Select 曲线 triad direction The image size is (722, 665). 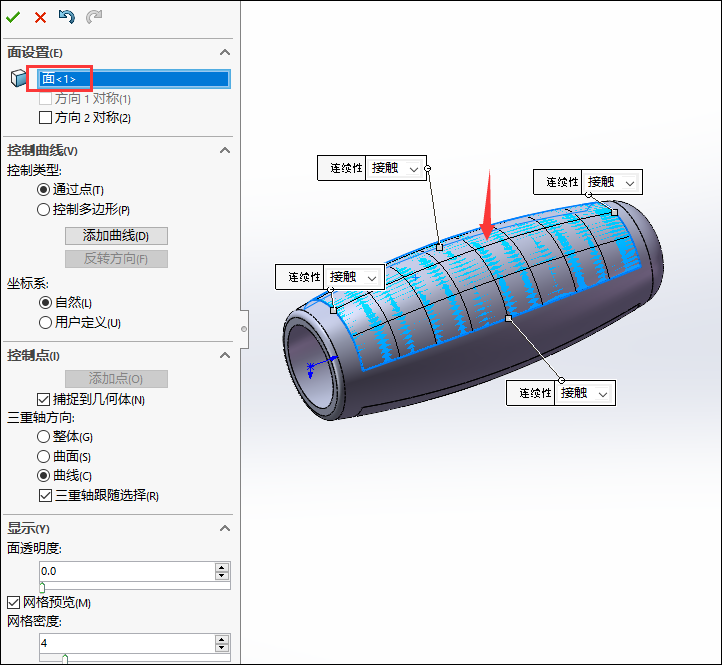pos(43,475)
